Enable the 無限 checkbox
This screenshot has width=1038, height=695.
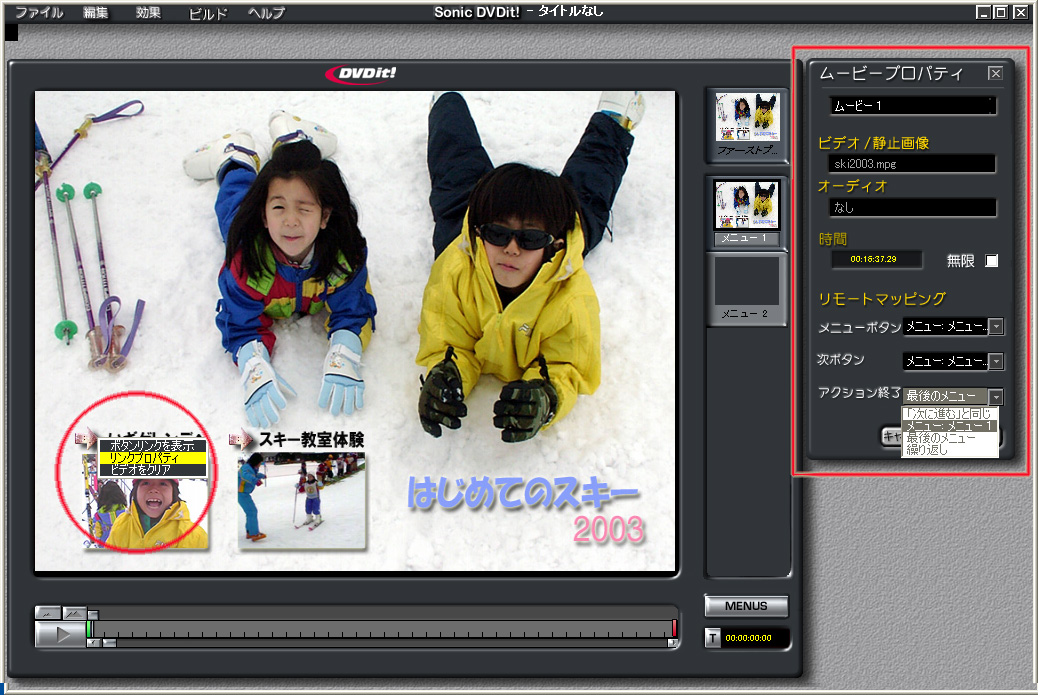click(x=991, y=261)
